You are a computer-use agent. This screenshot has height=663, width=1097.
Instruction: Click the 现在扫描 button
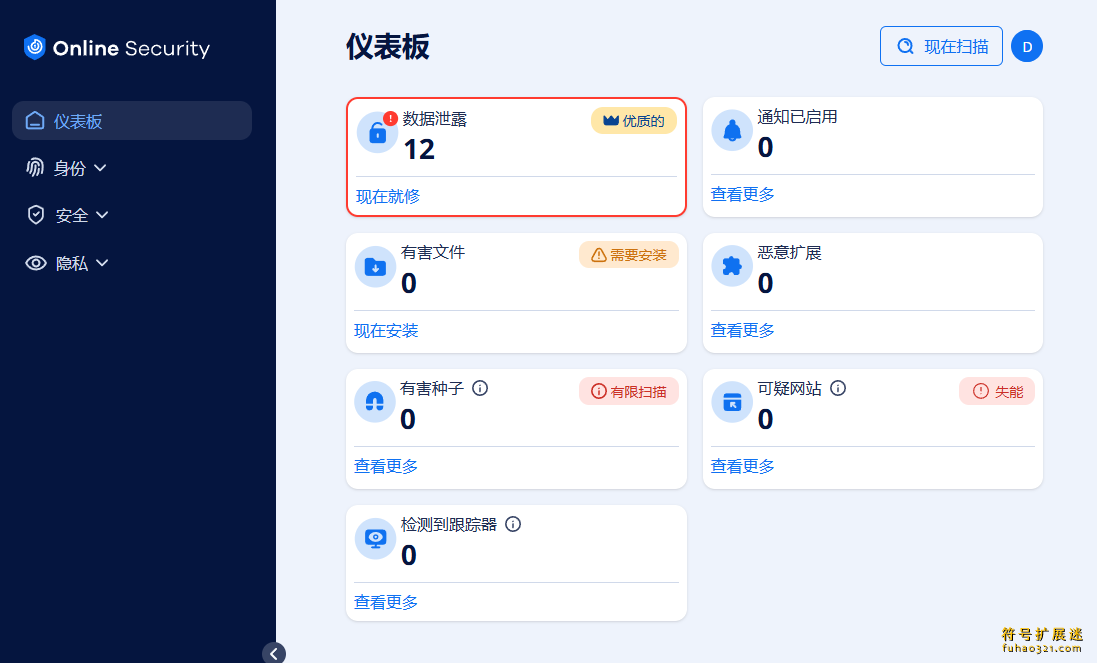tap(941, 46)
